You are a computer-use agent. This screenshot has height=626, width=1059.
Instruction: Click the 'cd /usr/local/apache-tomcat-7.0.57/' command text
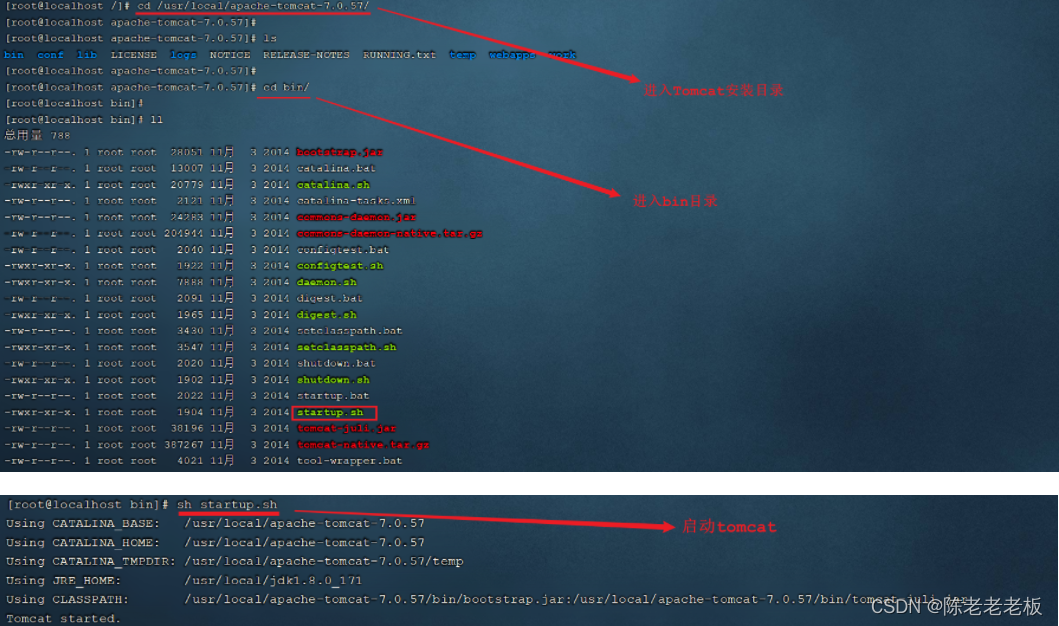(253, 6)
